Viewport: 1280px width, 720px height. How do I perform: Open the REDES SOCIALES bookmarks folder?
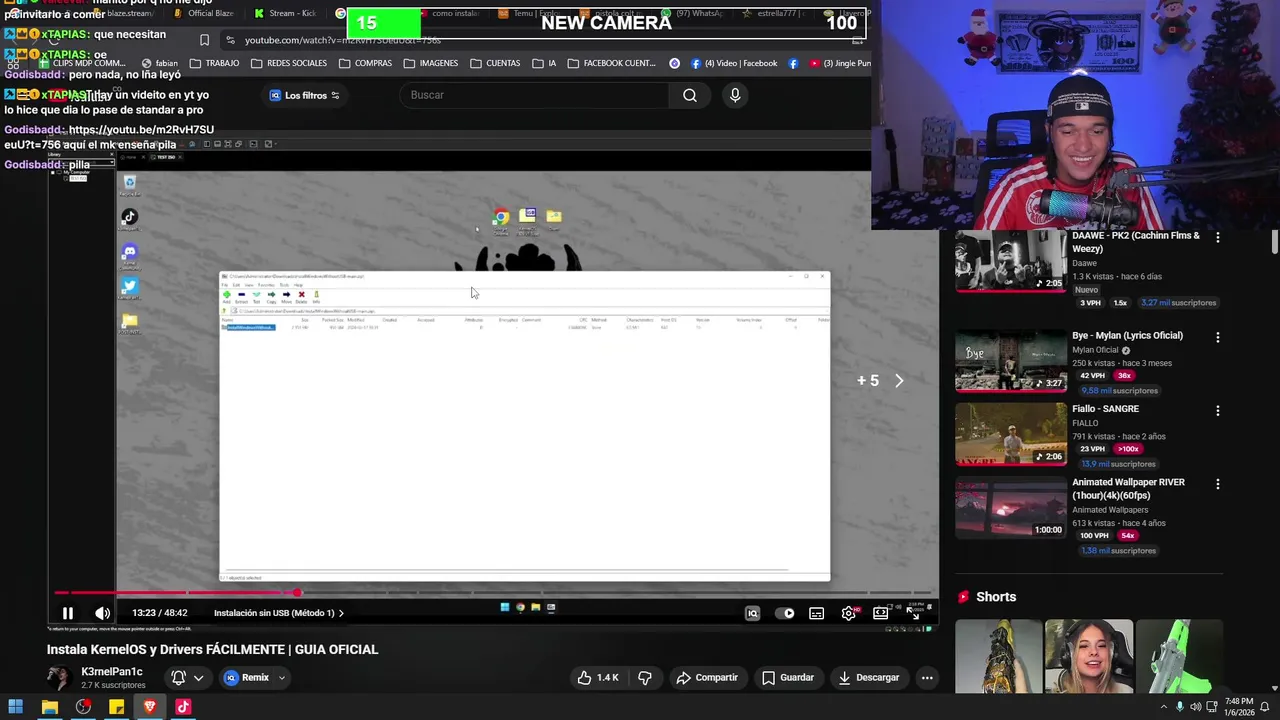point(289,63)
